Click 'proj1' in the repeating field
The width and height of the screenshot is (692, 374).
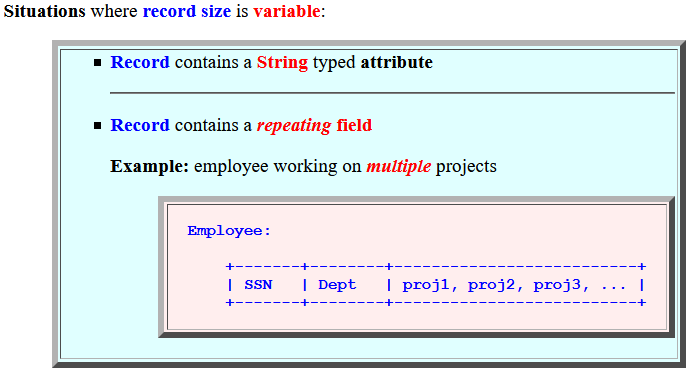pos(425,285)
